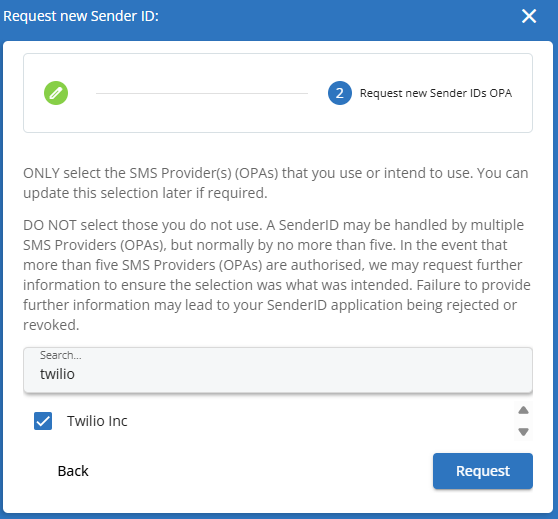558x519 pixels.
Task: Uncheck the Twilio Inc checkbox
Action: click(x=43, y=421)
